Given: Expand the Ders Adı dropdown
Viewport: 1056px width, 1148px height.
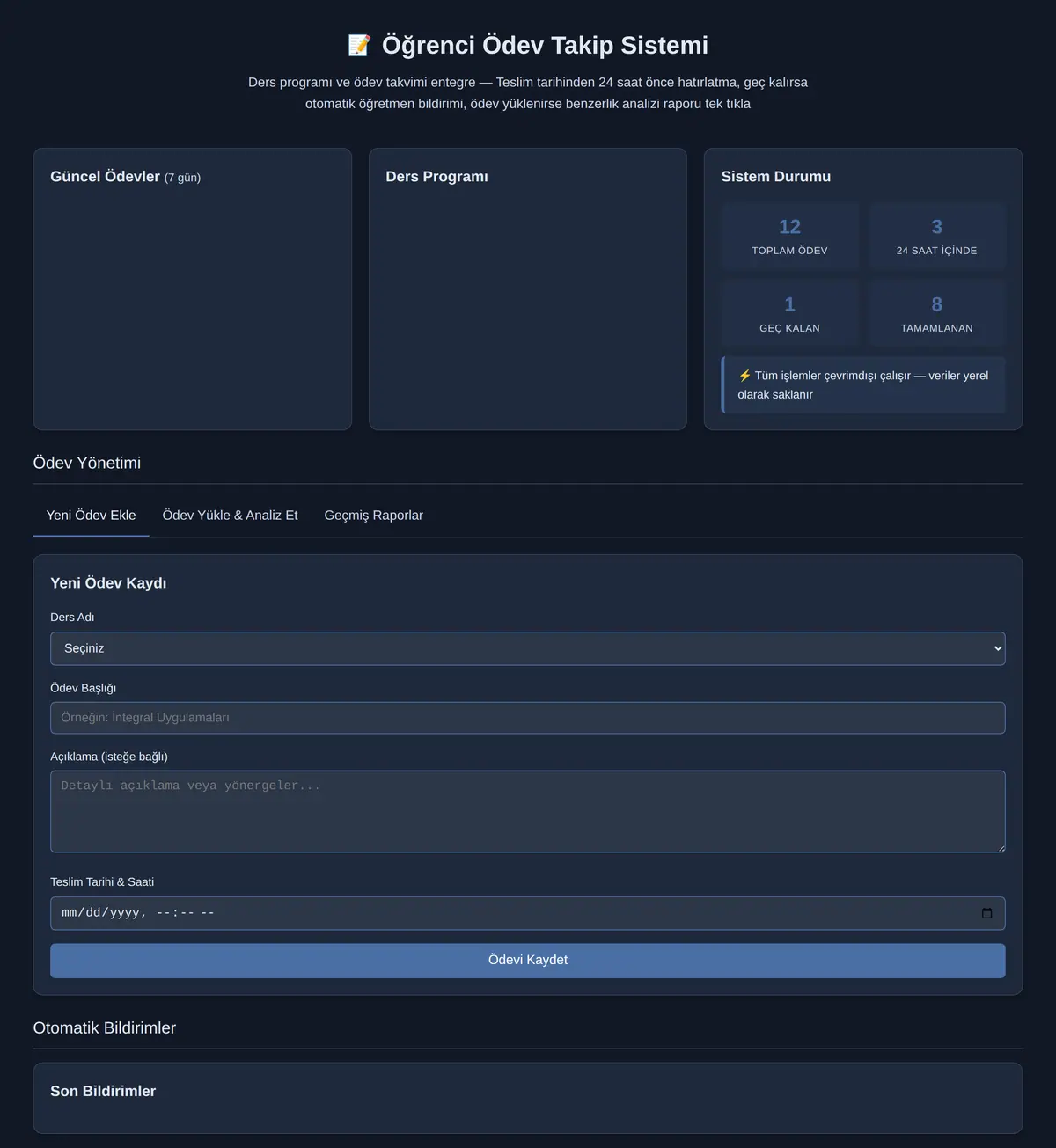Looking at the screenshot, I should 528,648.
